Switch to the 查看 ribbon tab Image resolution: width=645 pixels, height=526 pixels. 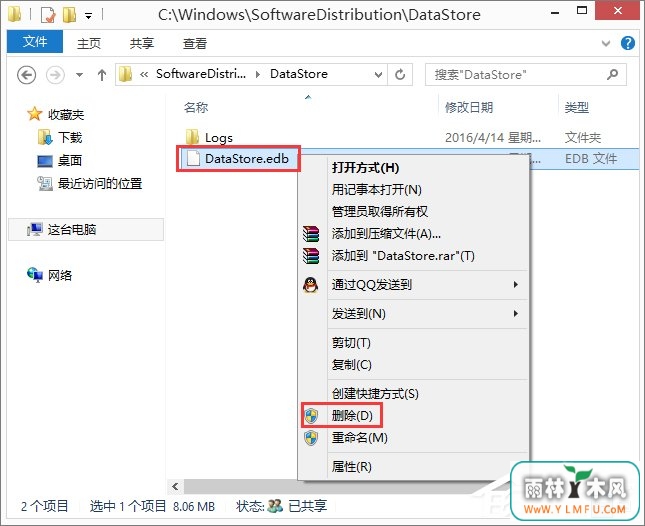click(x=195, y=43)
